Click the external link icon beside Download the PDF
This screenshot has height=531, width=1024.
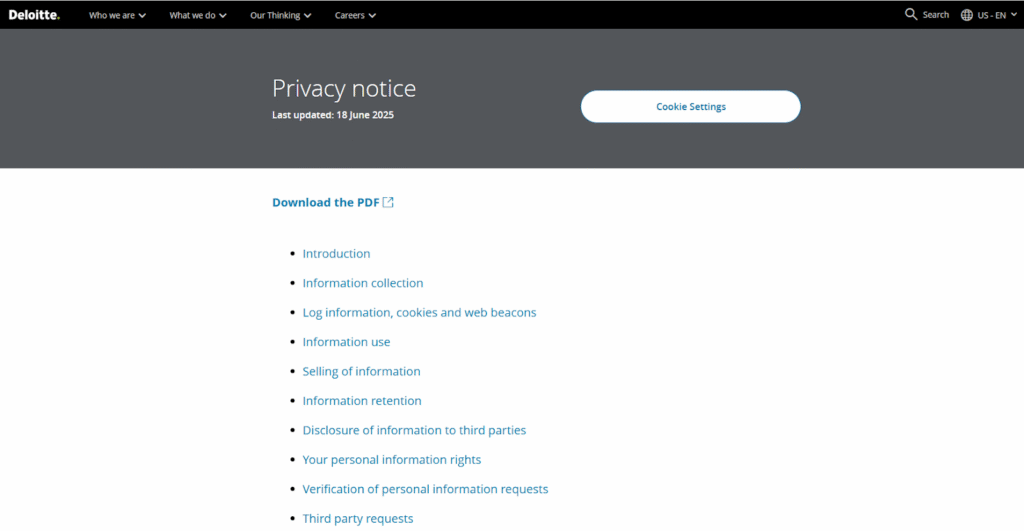click(389, 202)
